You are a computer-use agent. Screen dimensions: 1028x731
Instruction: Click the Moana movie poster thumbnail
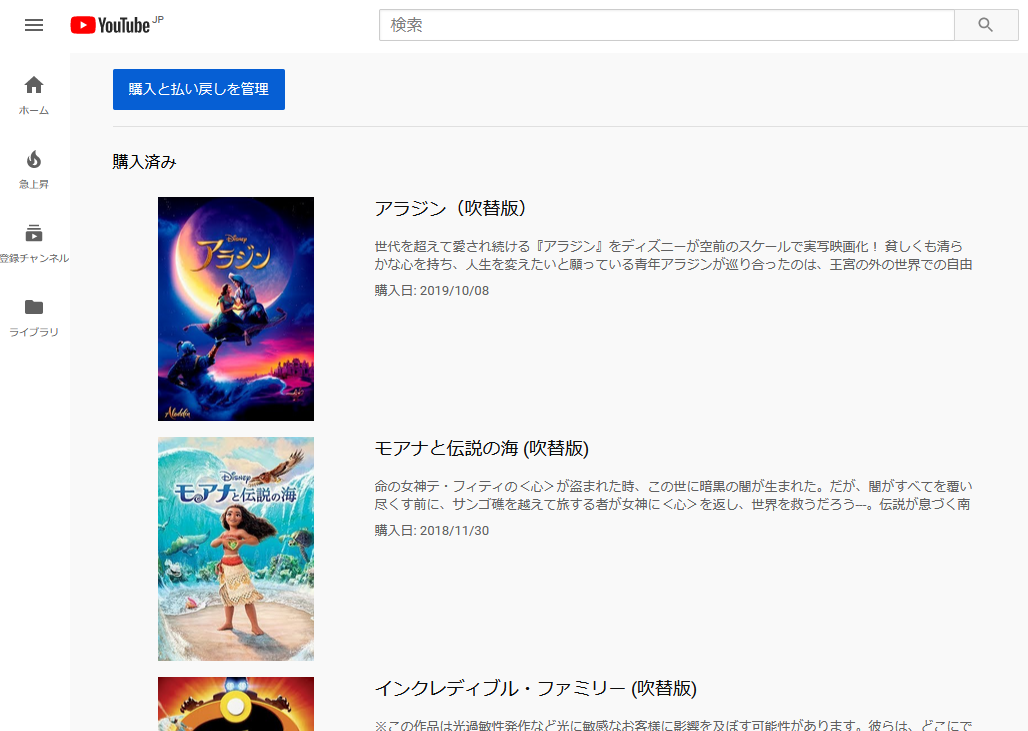(236, 548)
